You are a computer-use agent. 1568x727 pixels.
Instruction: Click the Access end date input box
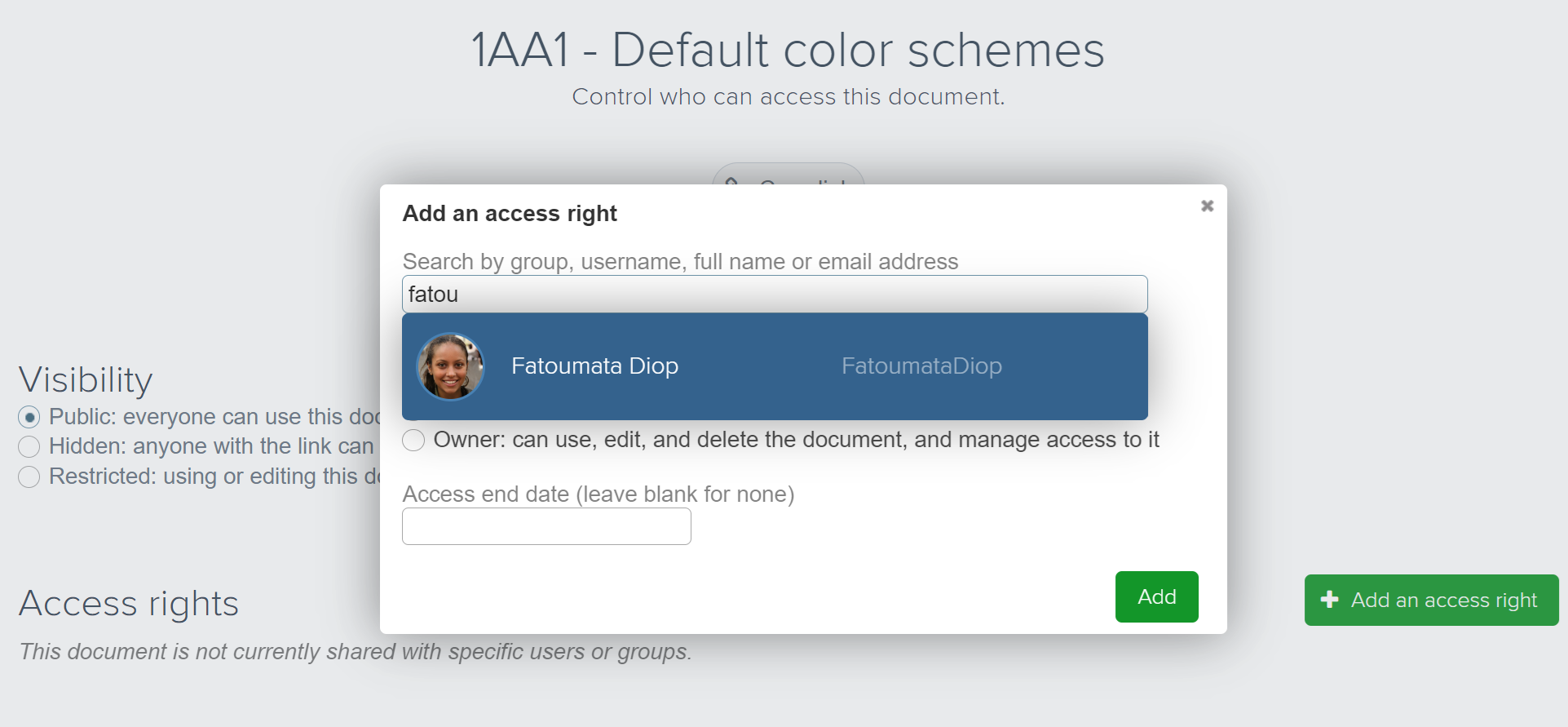click(546, 526)
